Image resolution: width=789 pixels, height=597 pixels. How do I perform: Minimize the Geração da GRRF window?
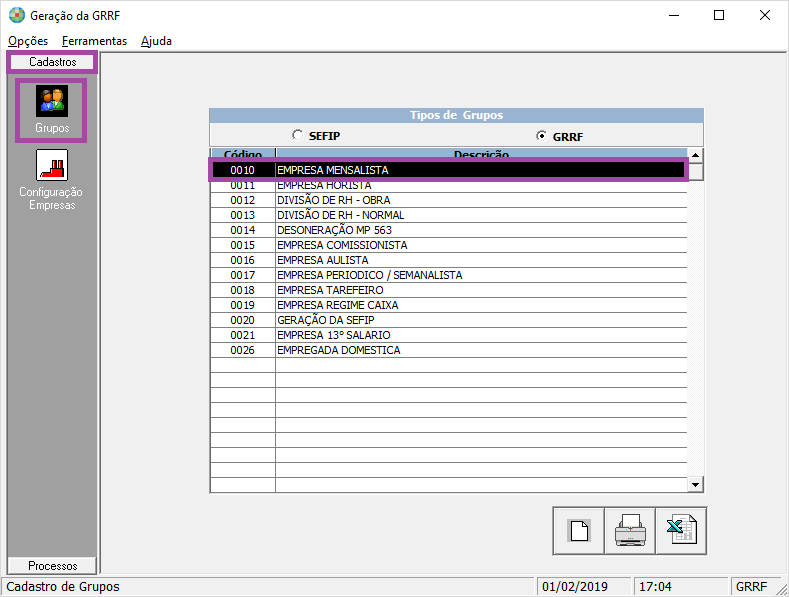(x=674, y=15)
